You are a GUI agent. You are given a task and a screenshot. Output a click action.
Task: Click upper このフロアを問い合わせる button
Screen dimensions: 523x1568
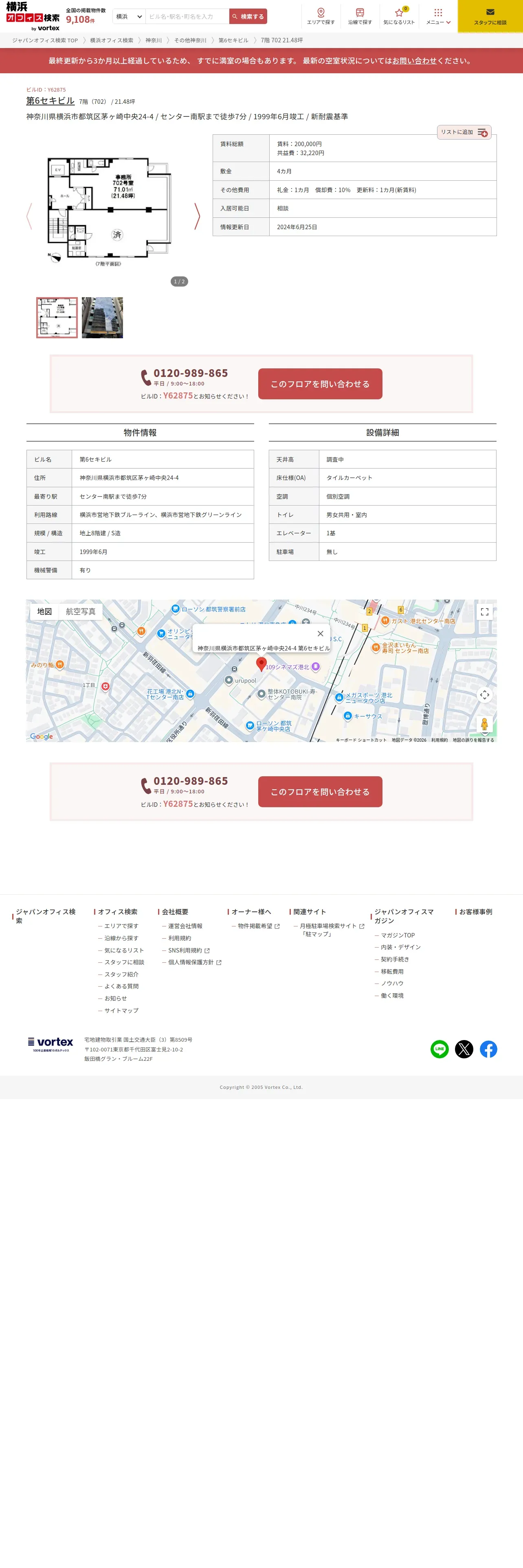[x=320, y=384]
